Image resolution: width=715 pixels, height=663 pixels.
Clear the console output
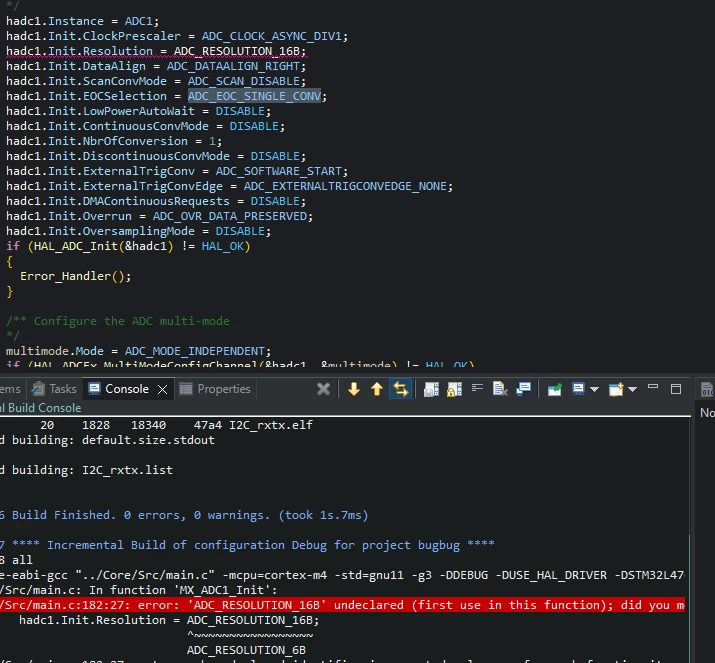pos(500,389)
